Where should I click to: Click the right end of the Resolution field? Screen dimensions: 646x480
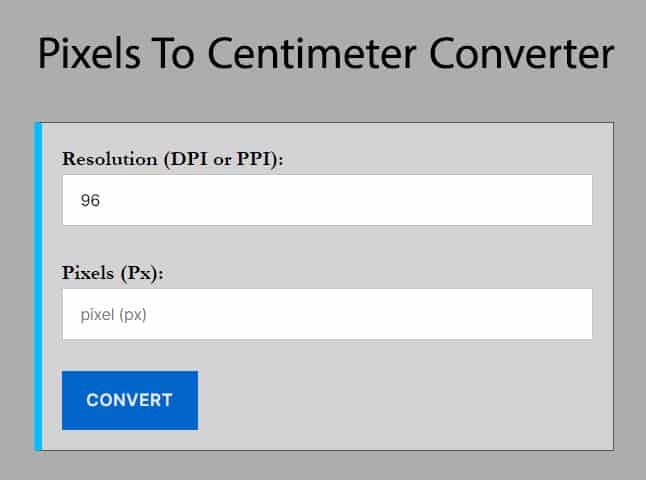pos(575,200)
